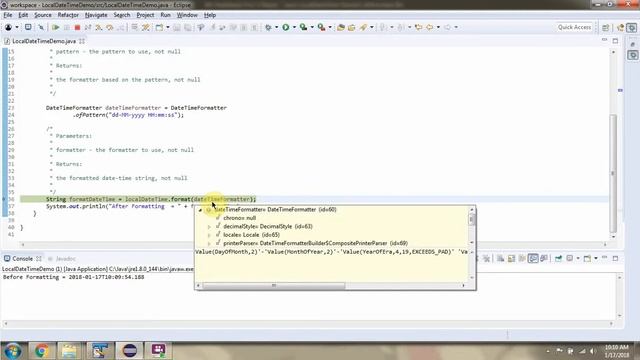The image size is (640, 360).
Task: Click the green Run button
Action: pos(286,27)
